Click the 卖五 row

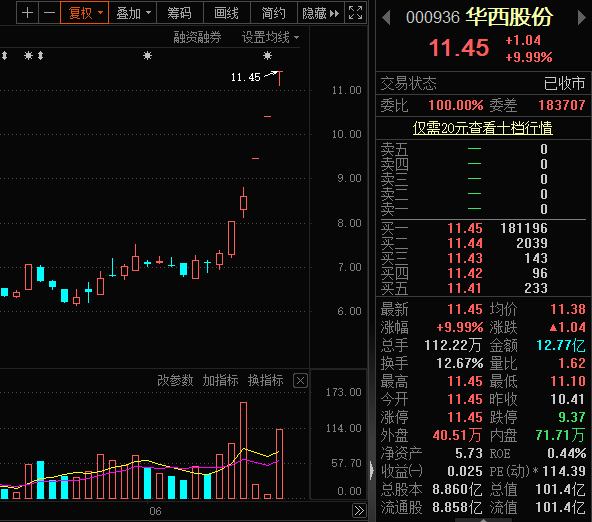pyautogui.click(x=483, y=149)
